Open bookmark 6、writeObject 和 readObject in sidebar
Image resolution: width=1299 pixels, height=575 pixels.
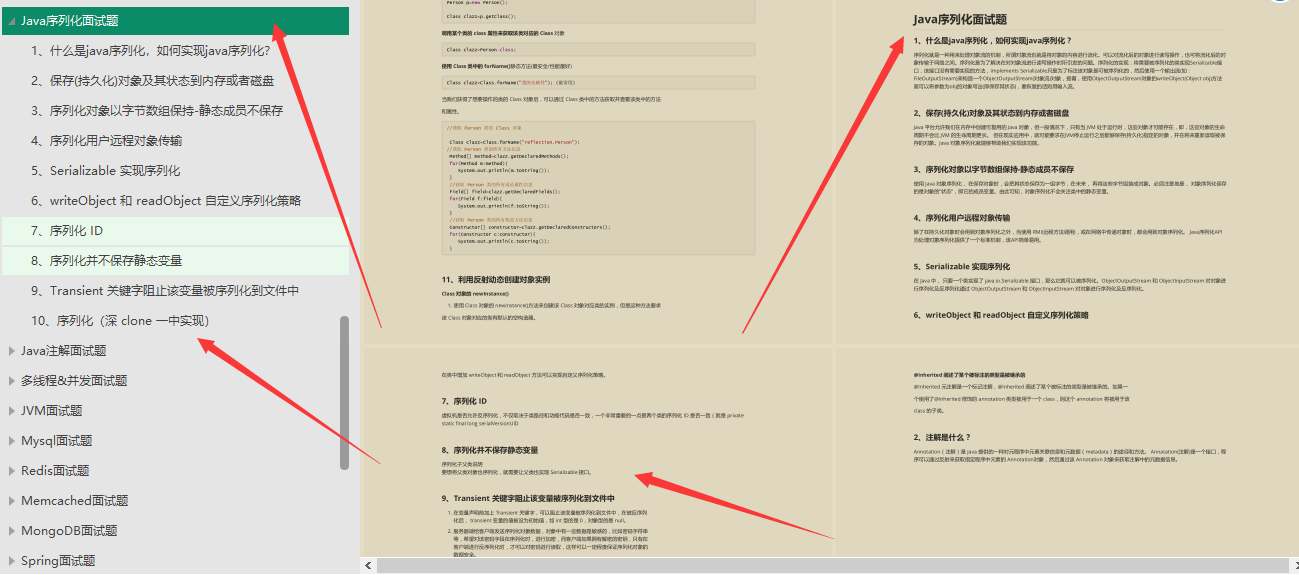tap(166, 200)
